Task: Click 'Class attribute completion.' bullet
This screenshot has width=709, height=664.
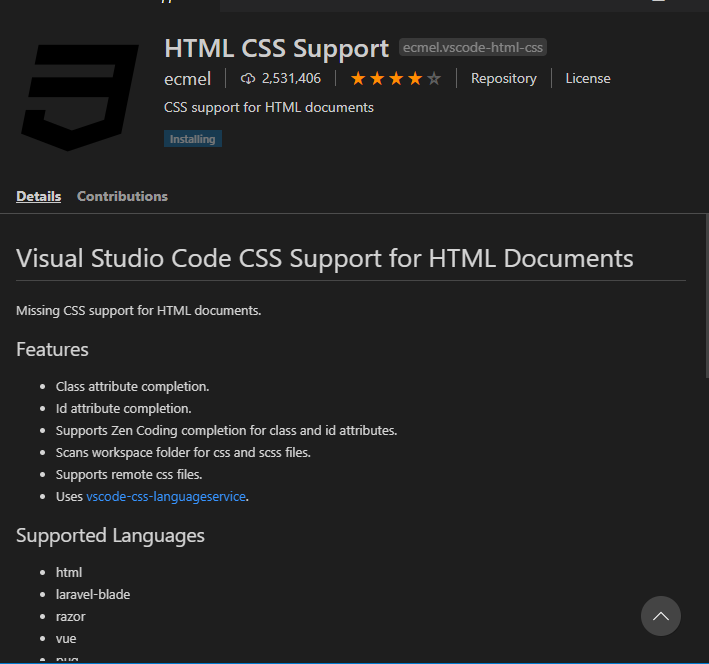Action: 132,387
